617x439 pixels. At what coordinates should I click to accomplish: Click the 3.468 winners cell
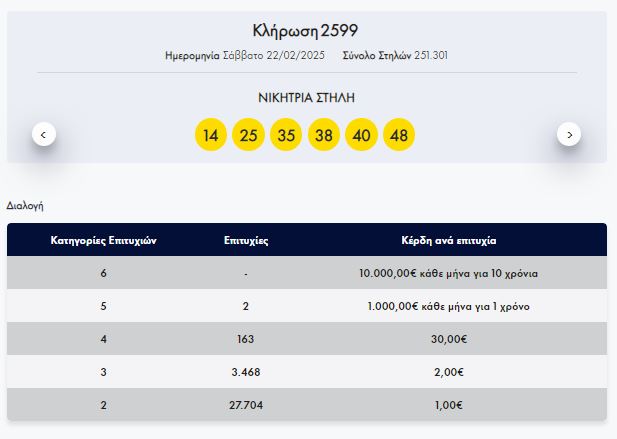(245, 372)
